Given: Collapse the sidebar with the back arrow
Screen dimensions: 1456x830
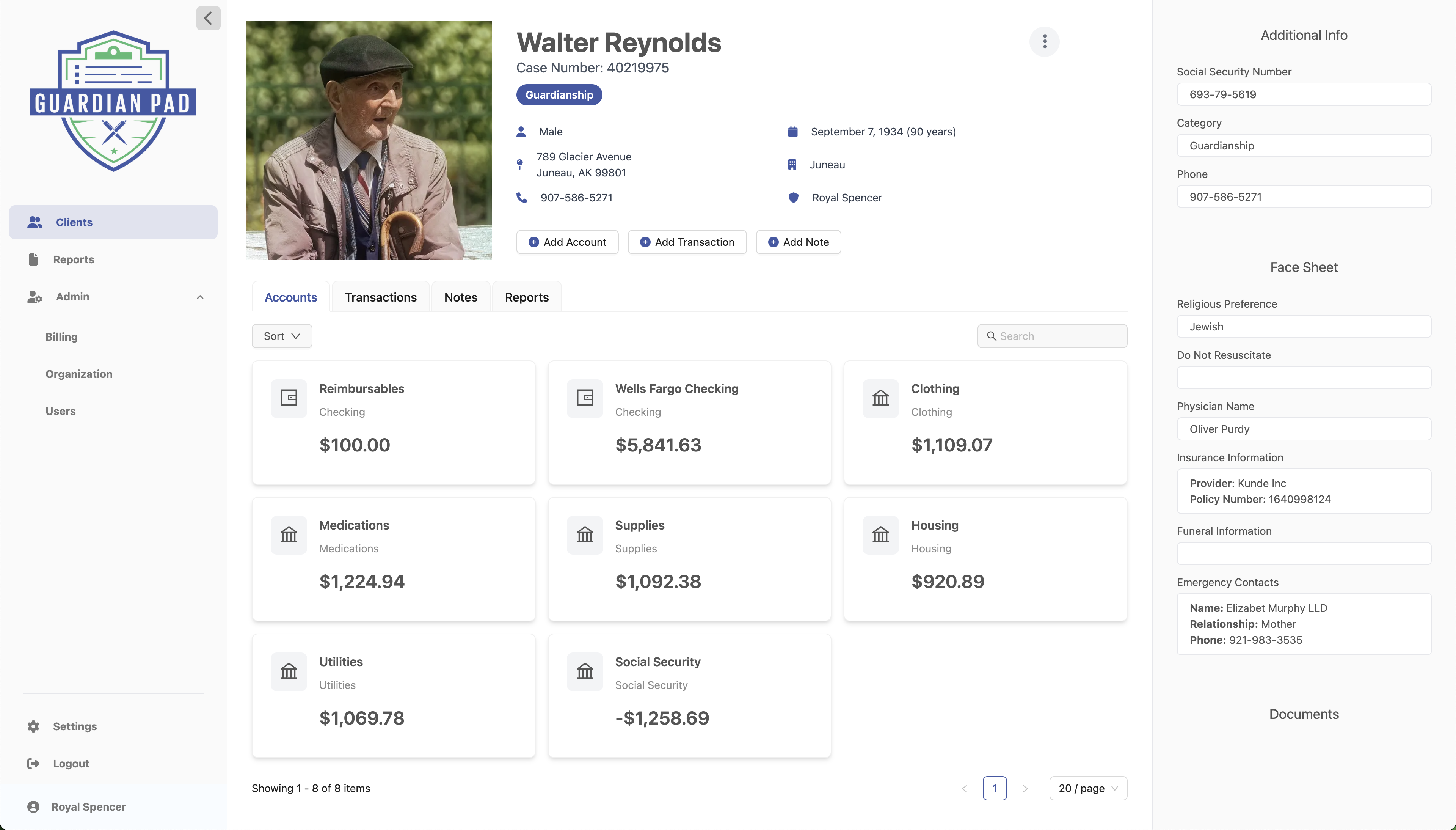Looking at the screenshot, I should tap(208, 18).
